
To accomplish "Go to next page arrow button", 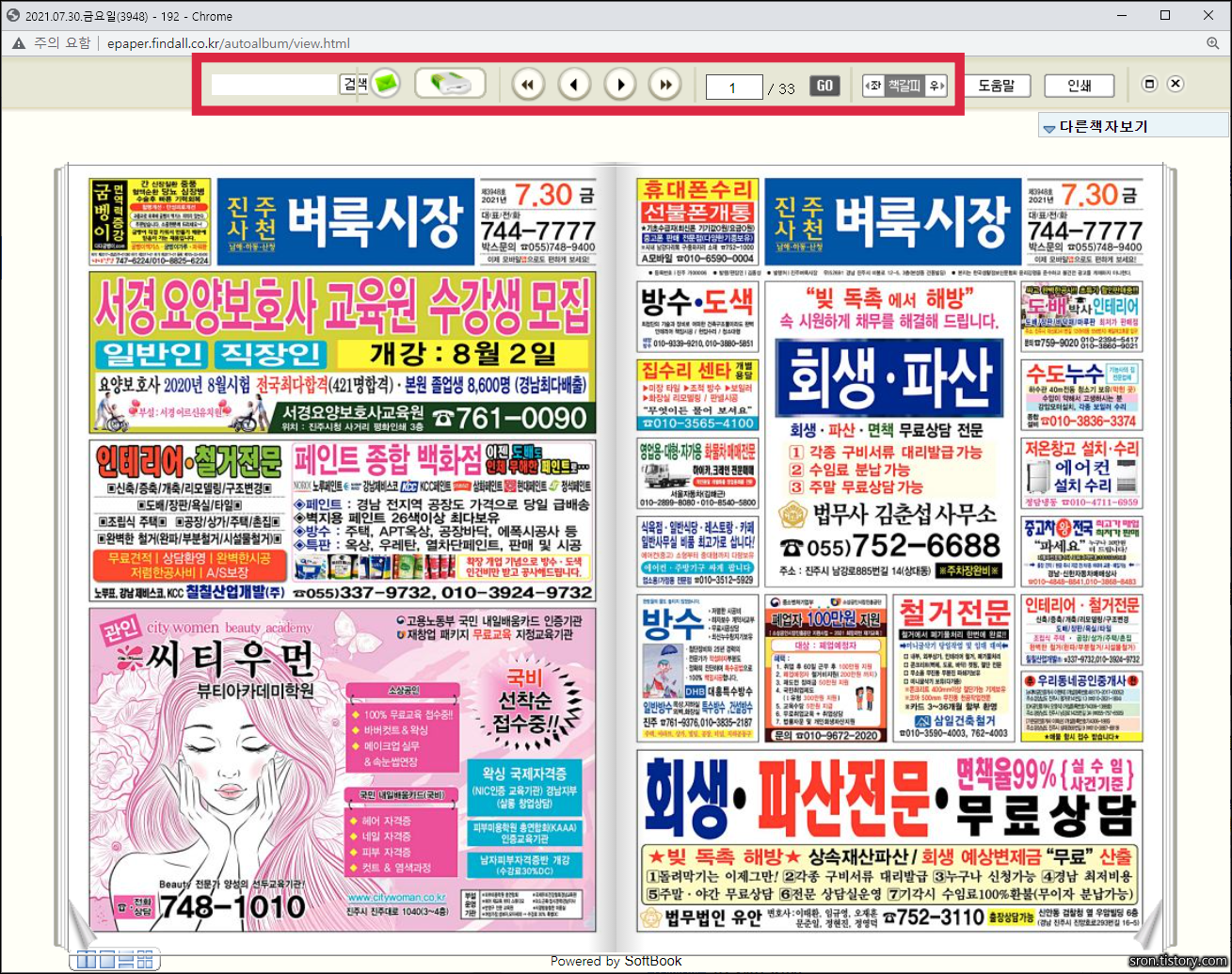I will click(x=620, y=85).
